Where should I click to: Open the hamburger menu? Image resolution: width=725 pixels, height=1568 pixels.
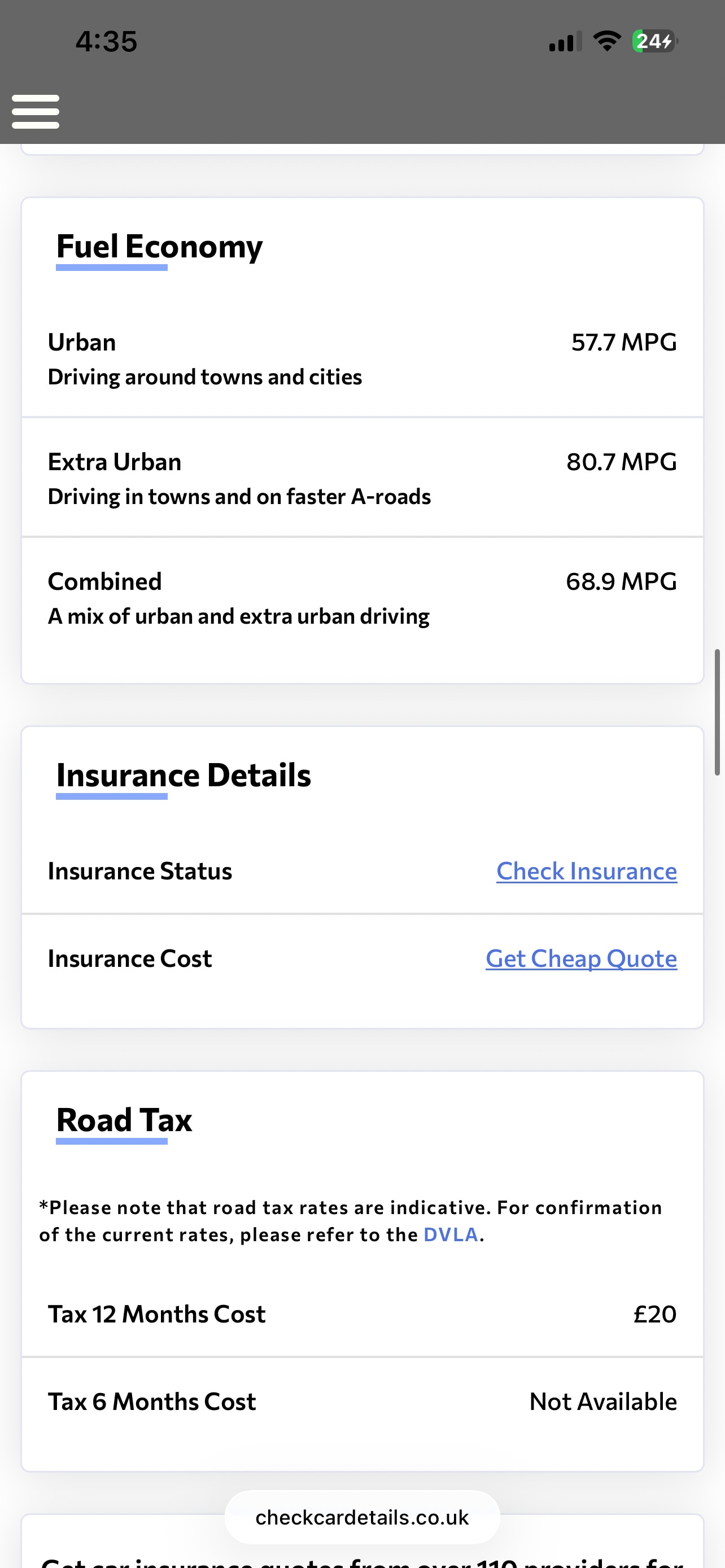coord(36,111)
